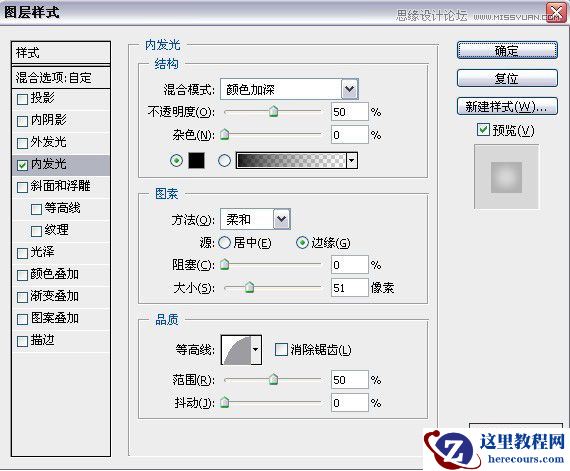Click the contour curve thumbnail
This screenshot has width=570, height=471.
click(237, 350)
